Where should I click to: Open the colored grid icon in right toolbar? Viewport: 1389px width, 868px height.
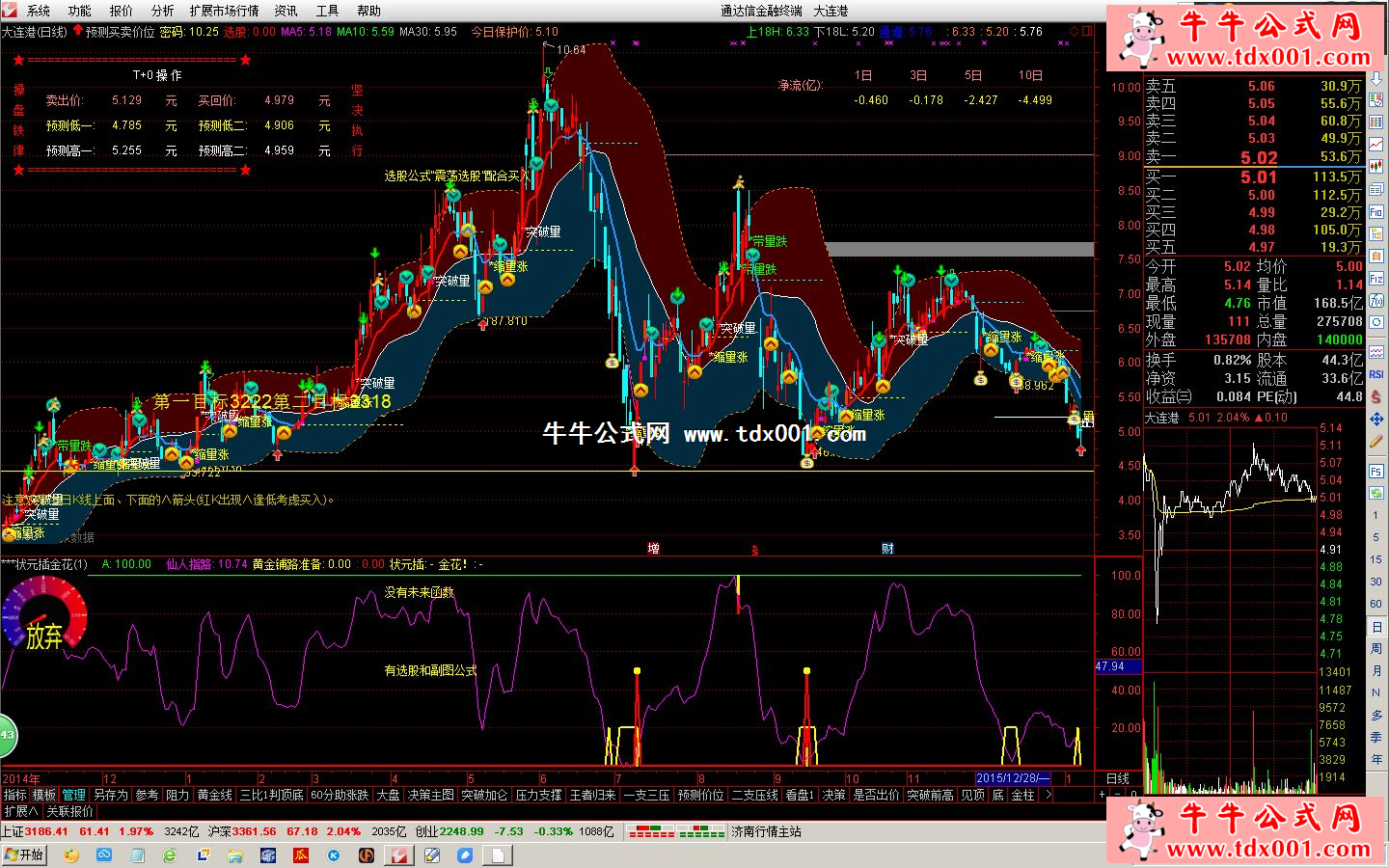tap(1376, 121)
